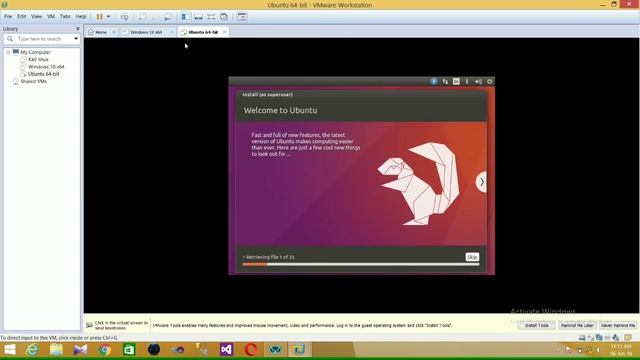Open the snapshot manager icon
This screenshot has width=640, height=360.
[168, 17]
